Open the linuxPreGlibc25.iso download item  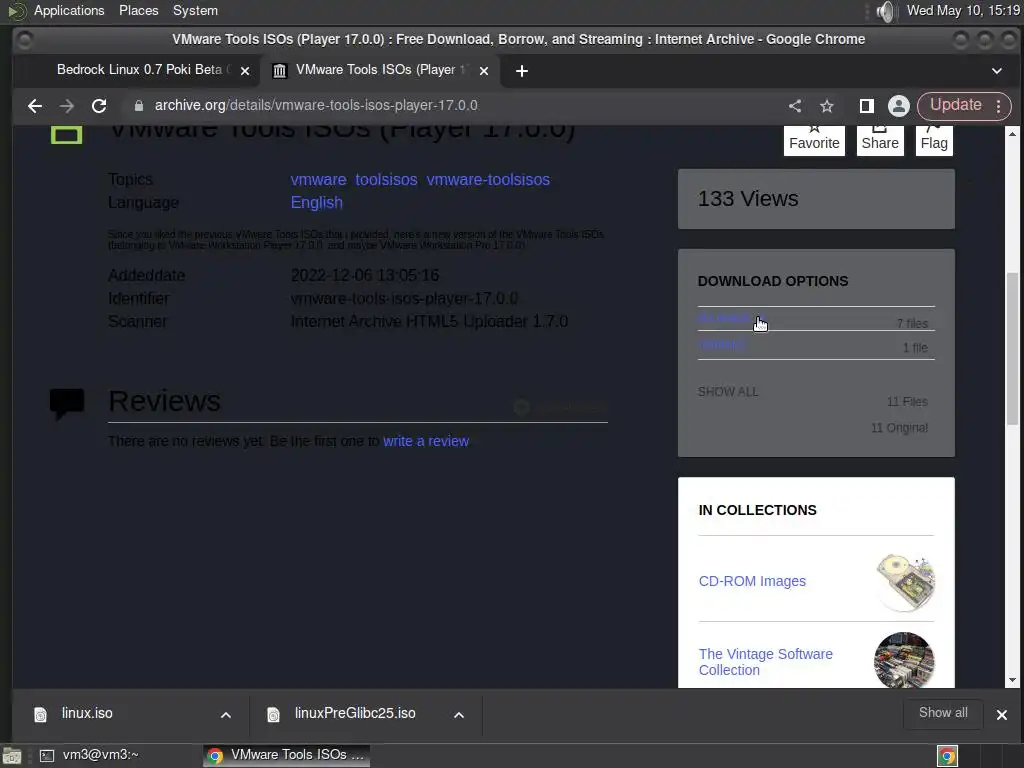pos(355,713)
